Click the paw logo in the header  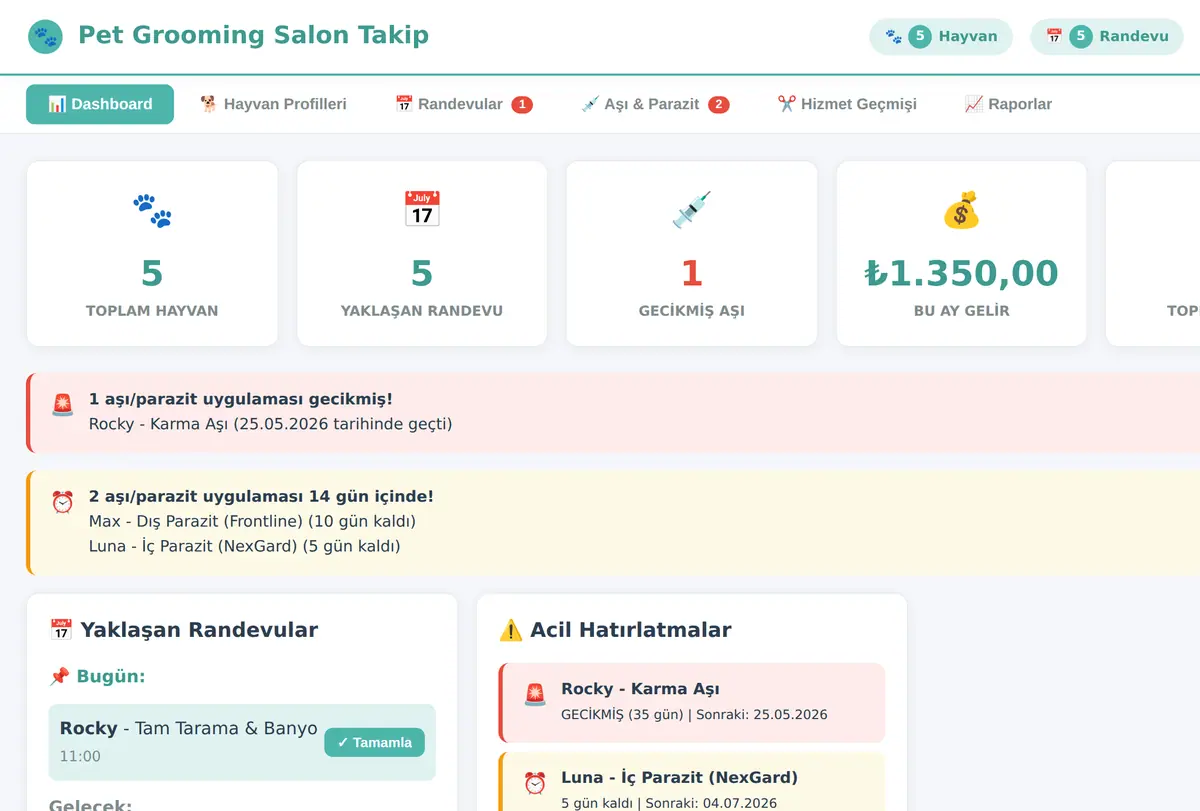pos(46,37)
